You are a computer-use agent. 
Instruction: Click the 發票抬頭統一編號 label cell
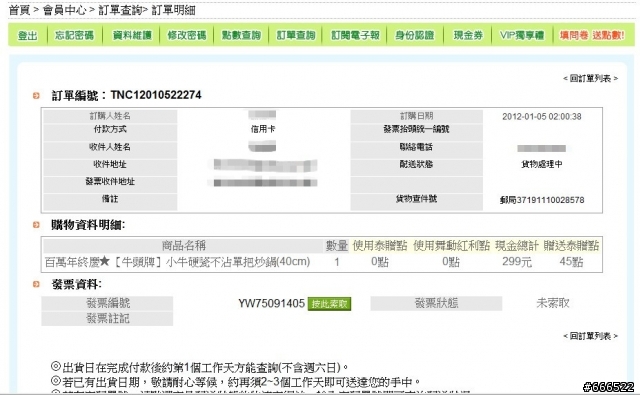[416, 131]
